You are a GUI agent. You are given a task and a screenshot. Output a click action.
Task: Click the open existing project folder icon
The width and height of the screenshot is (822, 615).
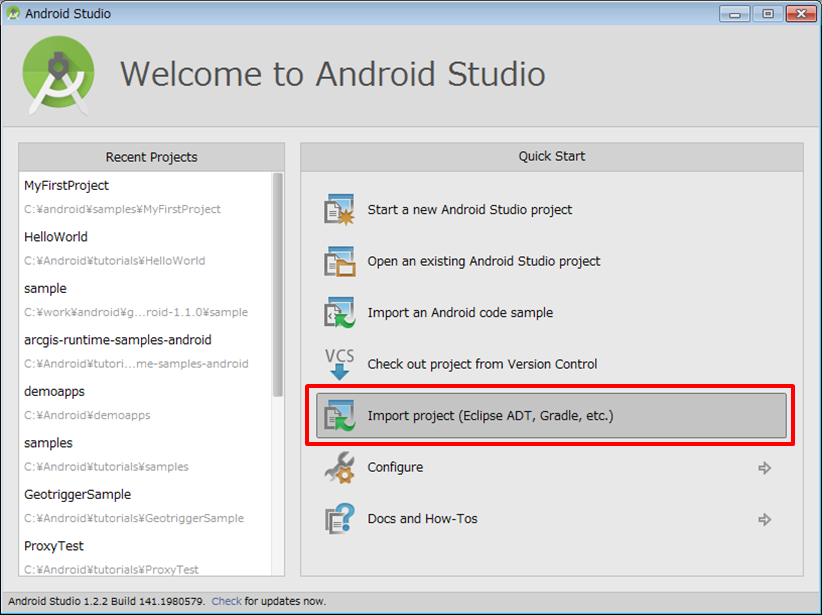(x=339, y=261)
